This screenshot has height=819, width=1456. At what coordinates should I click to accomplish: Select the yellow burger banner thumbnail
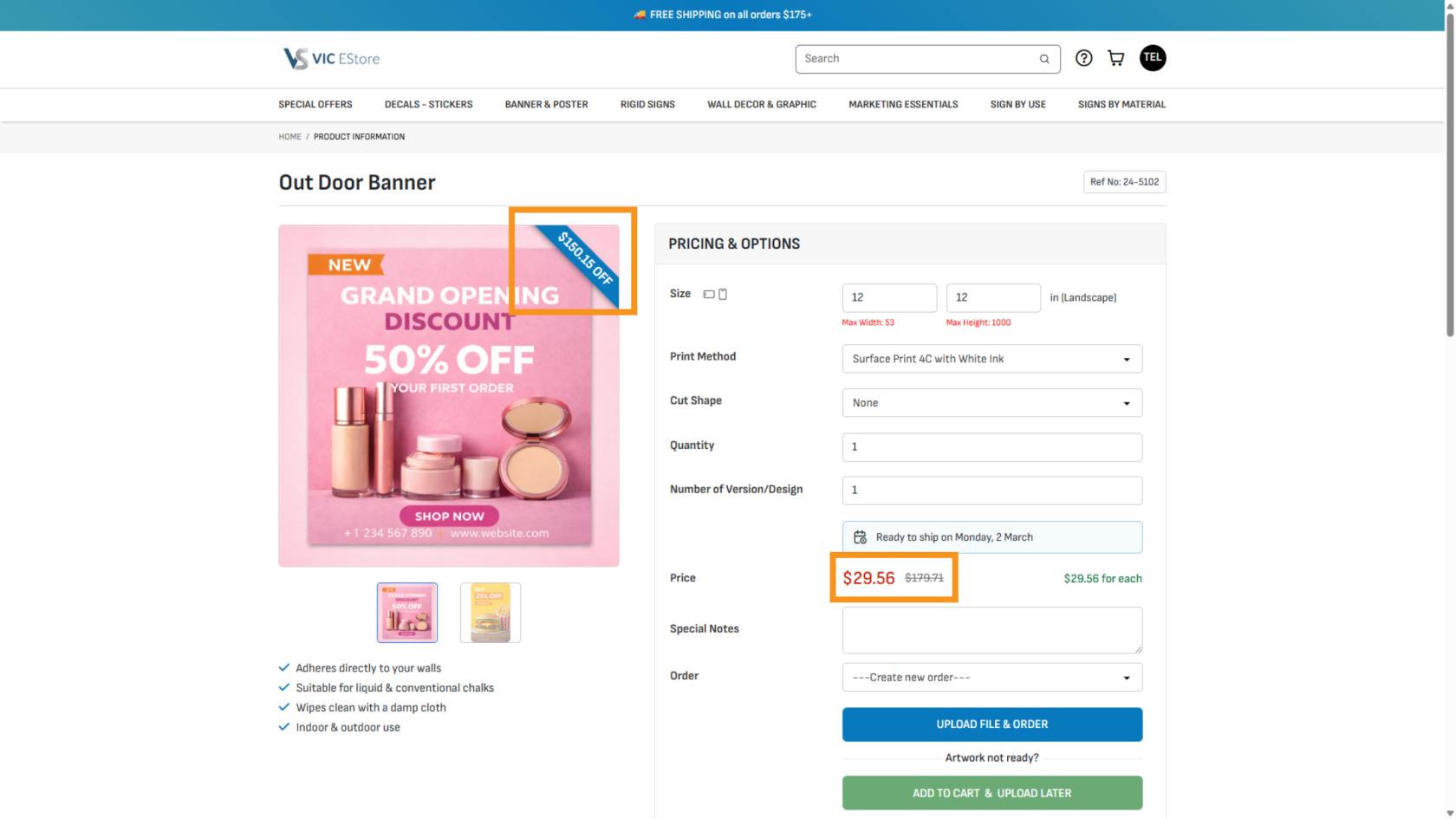pos(490,613)
